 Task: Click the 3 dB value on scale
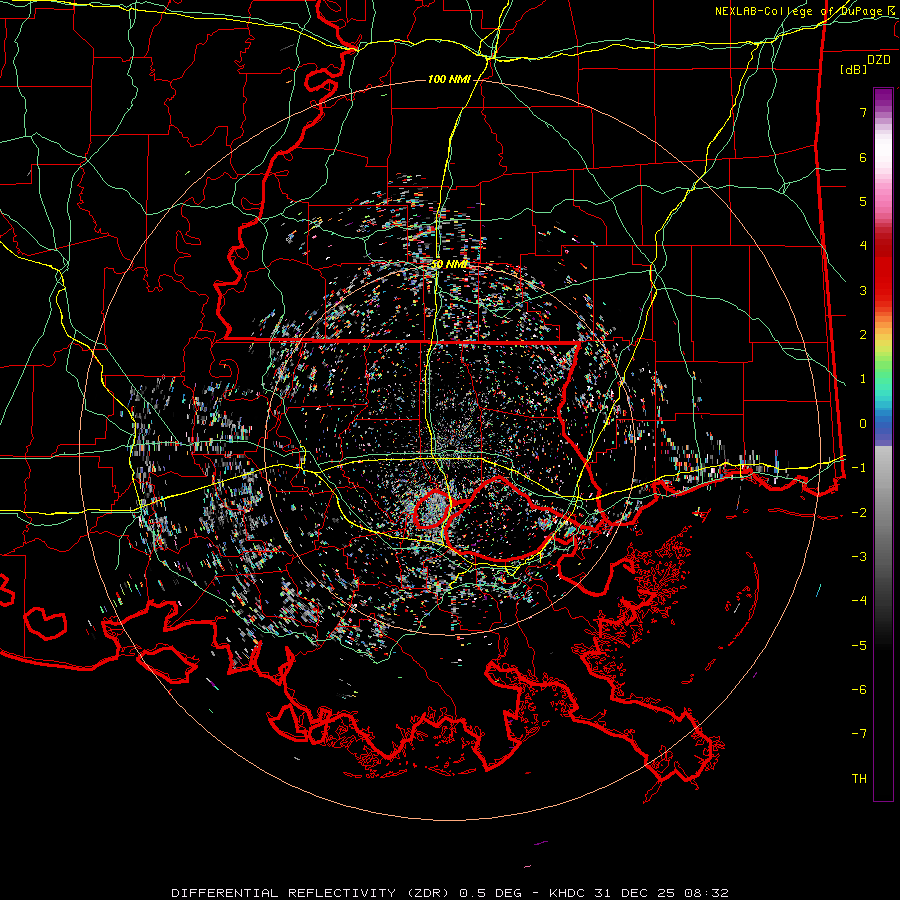(x=863, y=290)
